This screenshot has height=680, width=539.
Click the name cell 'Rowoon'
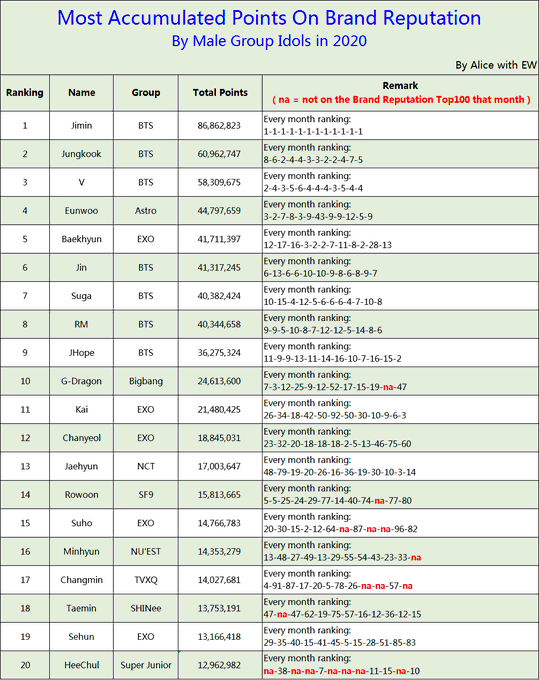pos(82,495)
